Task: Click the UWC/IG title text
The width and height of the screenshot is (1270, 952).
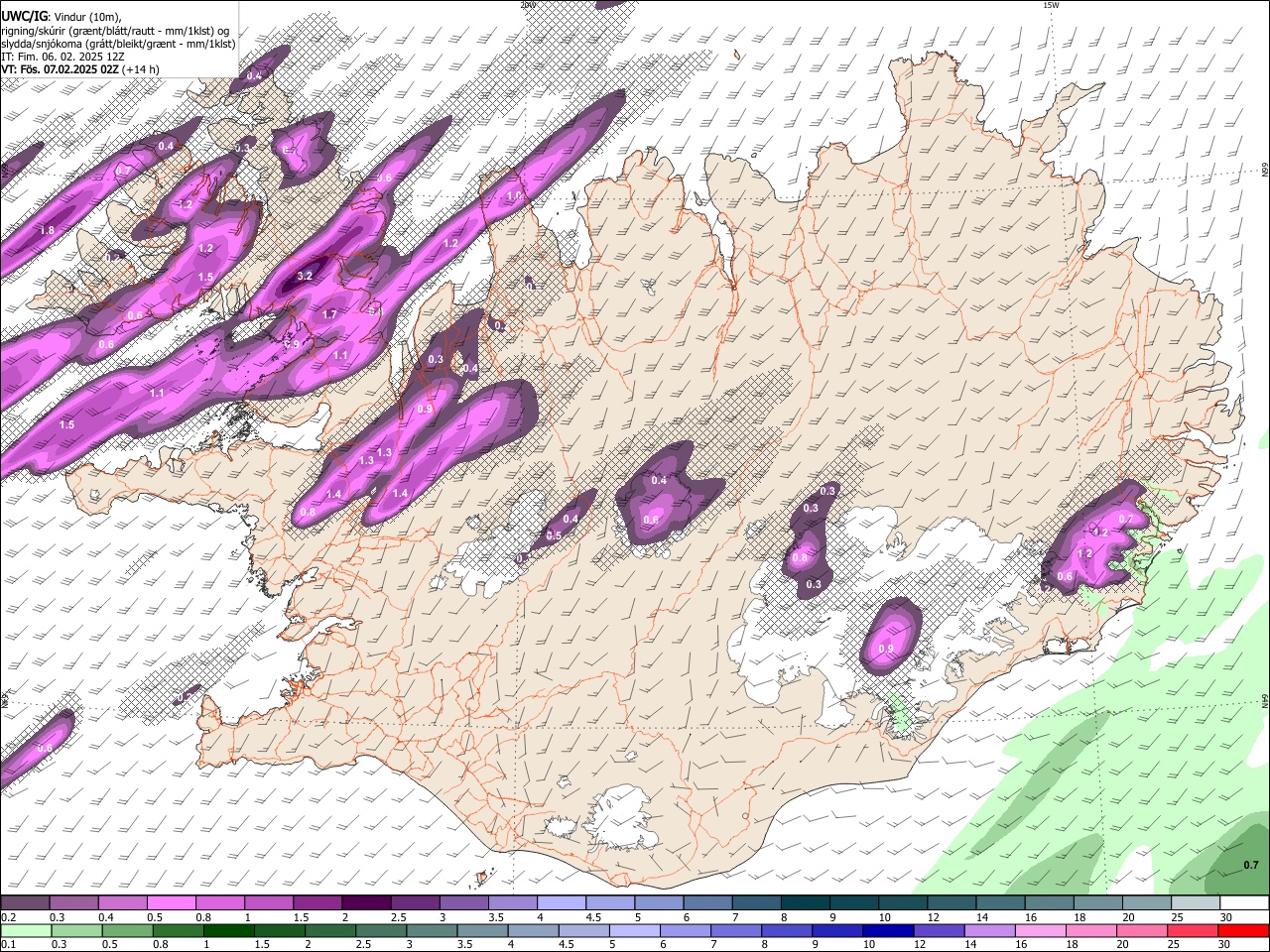Action: (23, 16)
